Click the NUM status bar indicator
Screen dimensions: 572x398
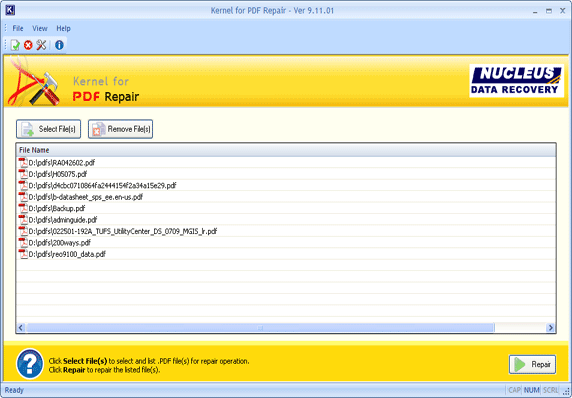[532, 390]
